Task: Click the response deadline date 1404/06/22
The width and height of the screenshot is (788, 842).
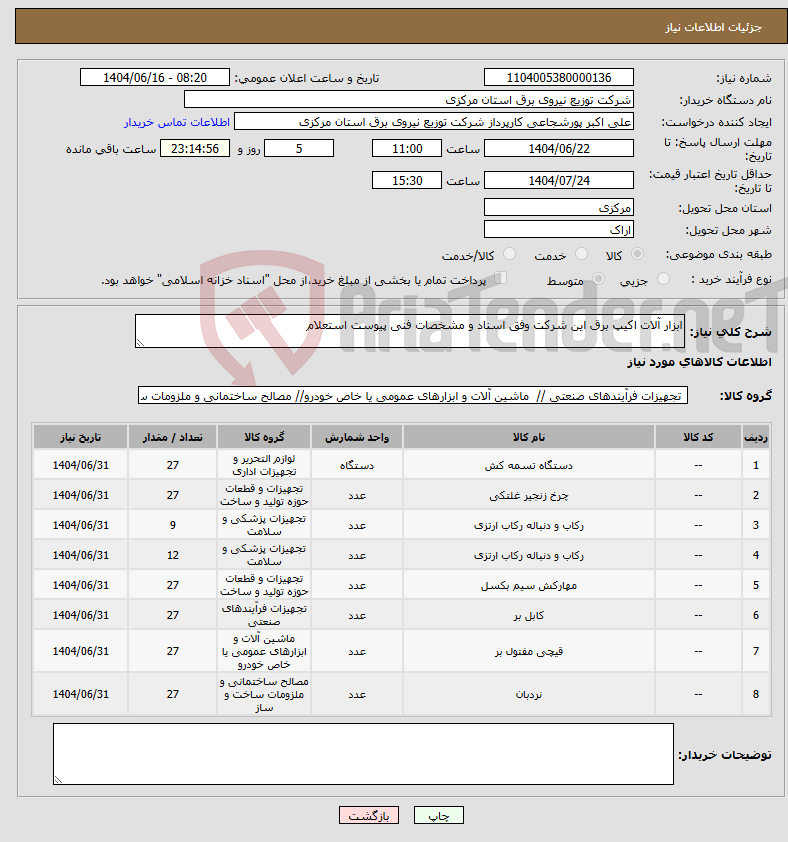Action: click(559, 149)
